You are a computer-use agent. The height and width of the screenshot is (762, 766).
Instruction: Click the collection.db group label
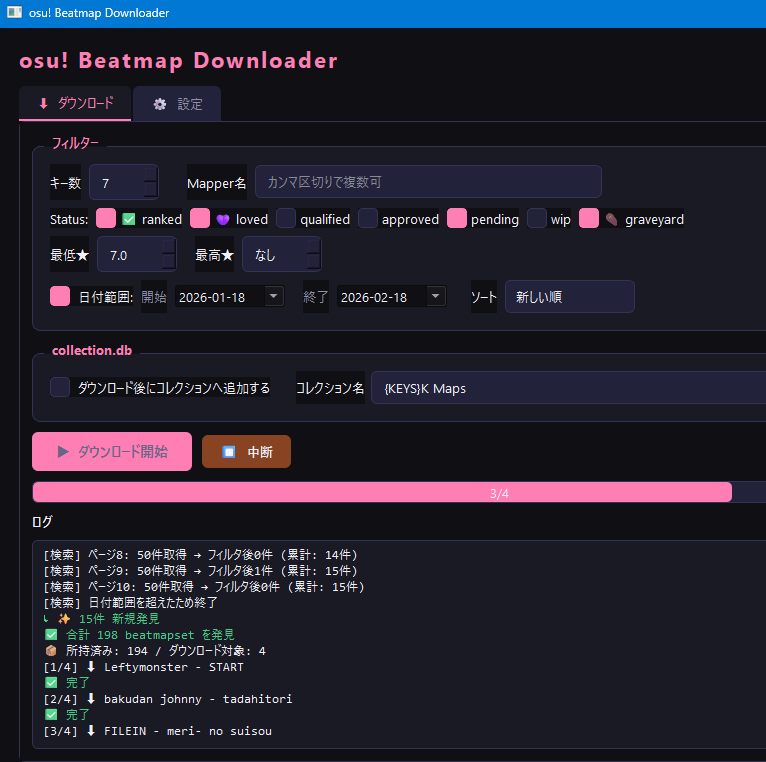tap(92, 350)
